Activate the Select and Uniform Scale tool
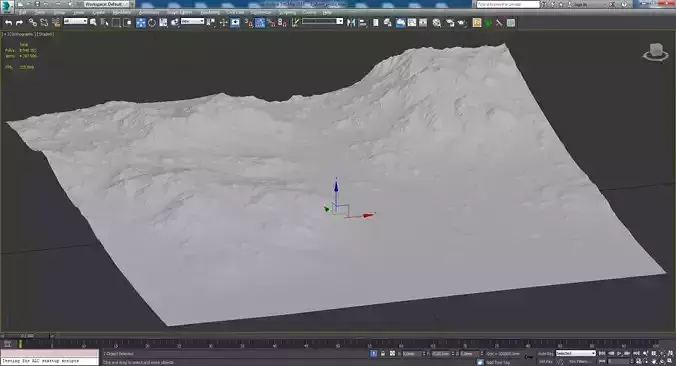This screenshot has width=676, height=366. [x=163, y=22]
